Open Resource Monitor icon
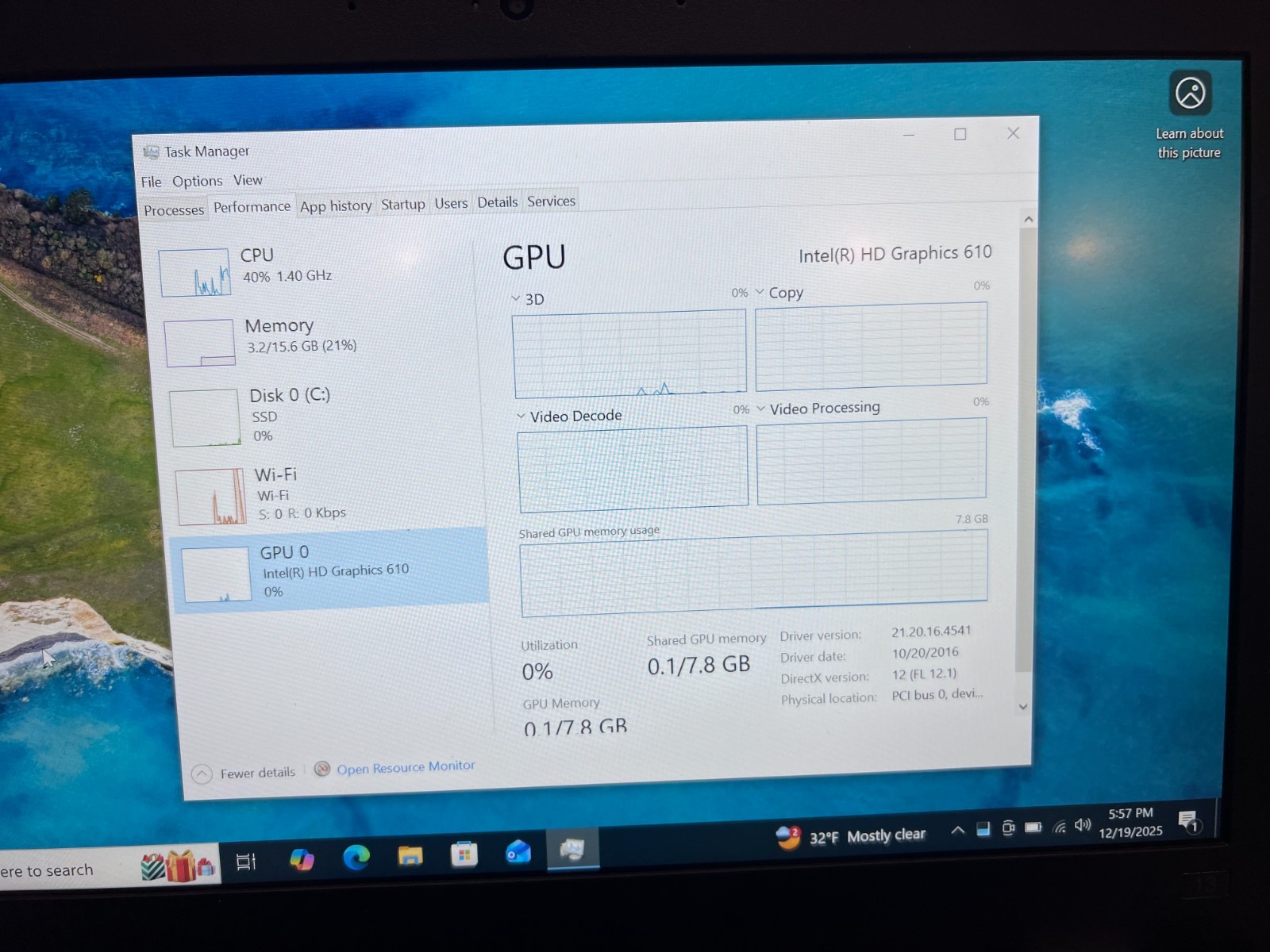Screen dimensions: 1270x952 point(321,769)
